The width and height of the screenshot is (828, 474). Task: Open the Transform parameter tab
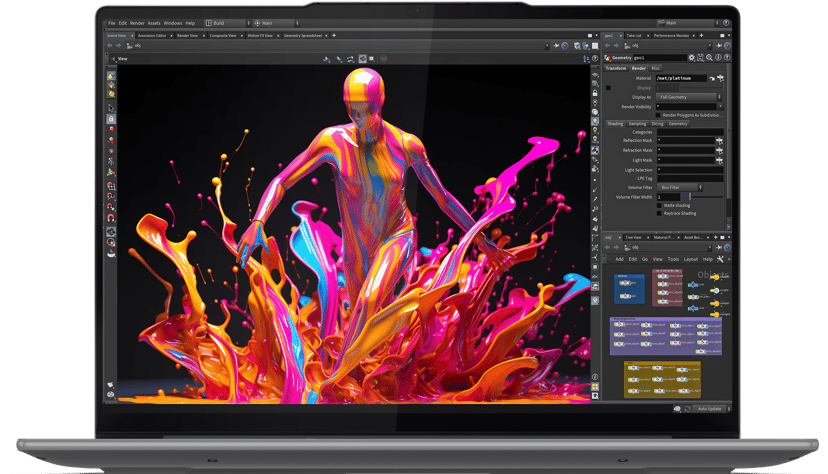pos(616,68)
